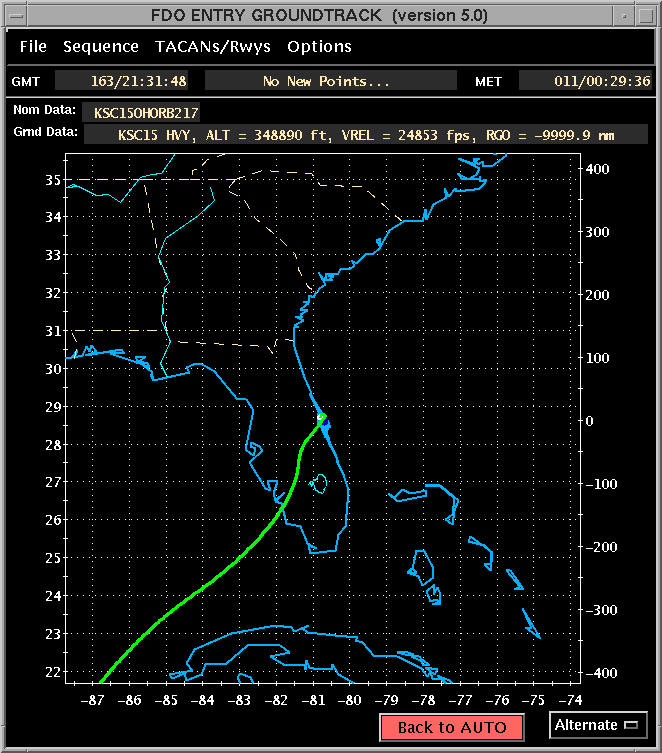662x753 pixels.
Task: Click the MET label
Action: [x=488, y=81]
